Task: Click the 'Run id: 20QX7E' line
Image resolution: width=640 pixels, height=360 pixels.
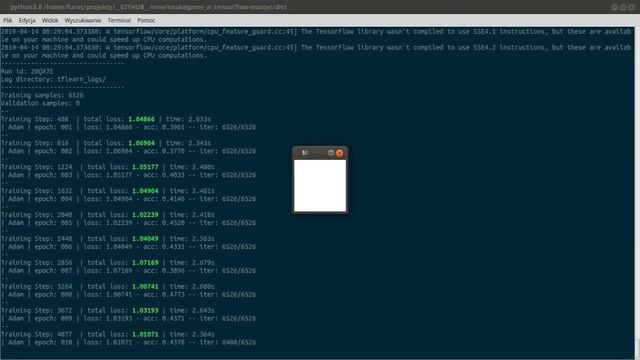Action: click(x=27, y=71)
